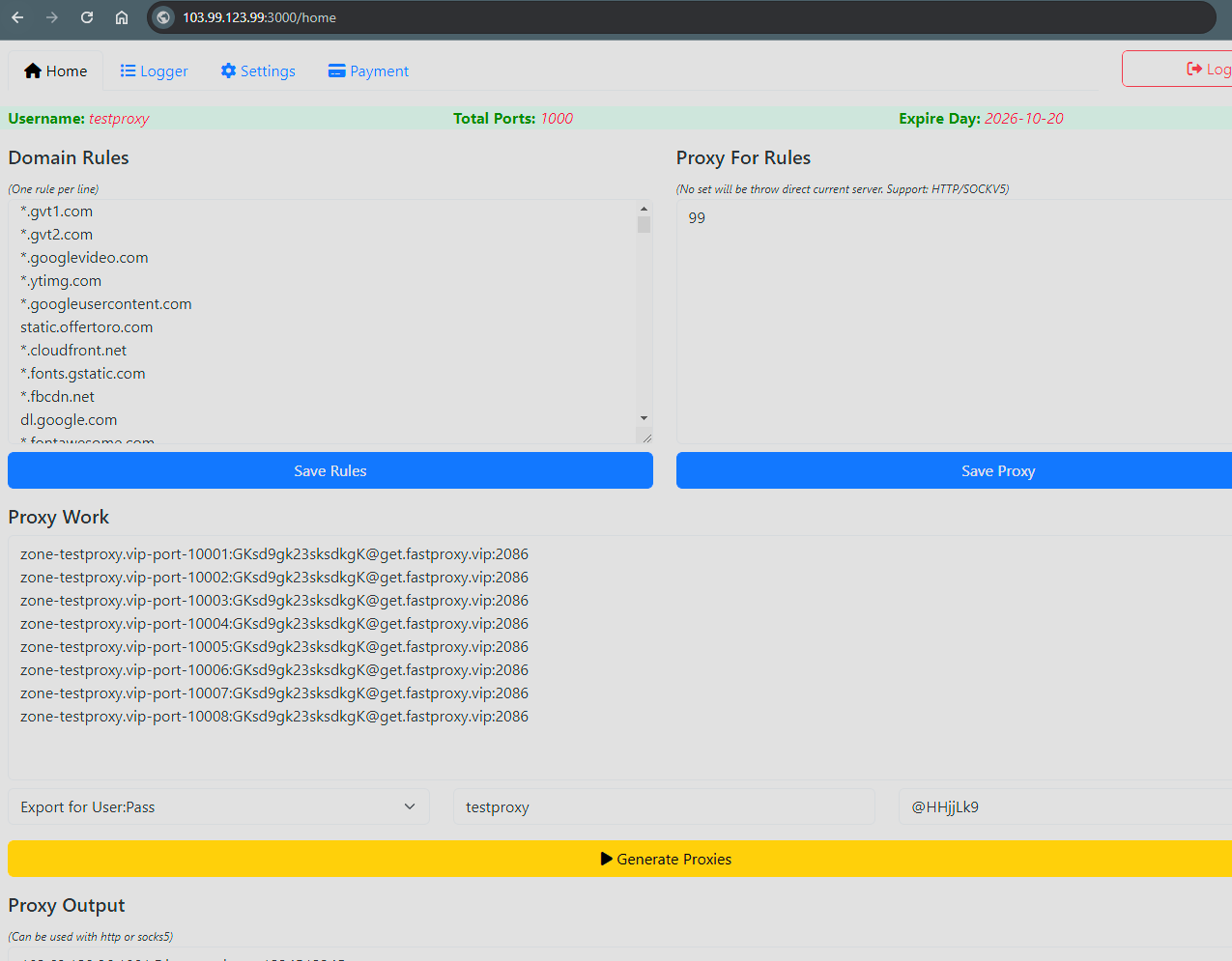Image resolution: width=1232 pixels, height=961 pixels.
Task: Click the Settings gear icon
Action: click(228, 71)
